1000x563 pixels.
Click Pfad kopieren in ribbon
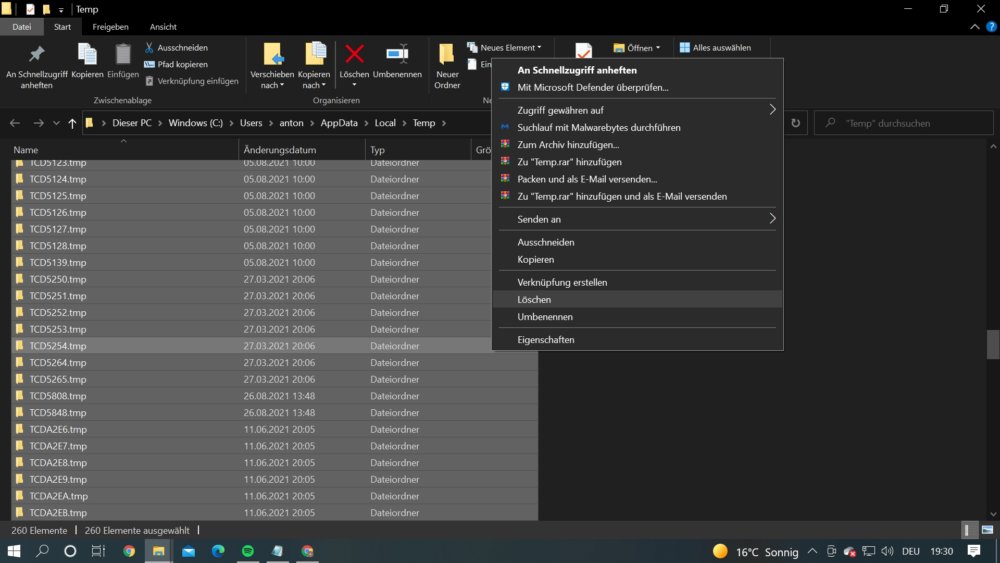176,64
